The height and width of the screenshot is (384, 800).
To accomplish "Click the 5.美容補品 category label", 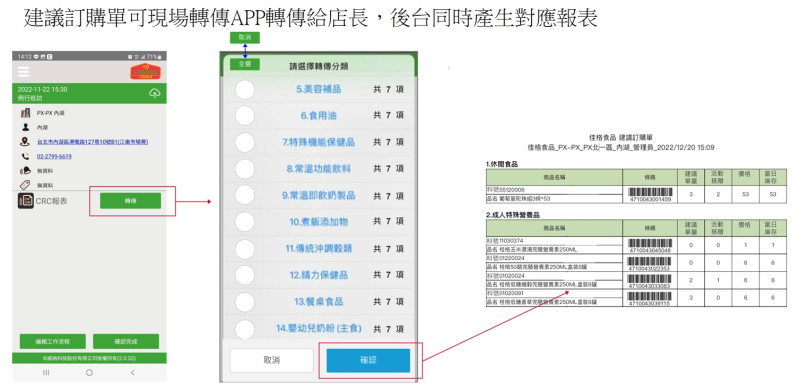I will [318, 89].
